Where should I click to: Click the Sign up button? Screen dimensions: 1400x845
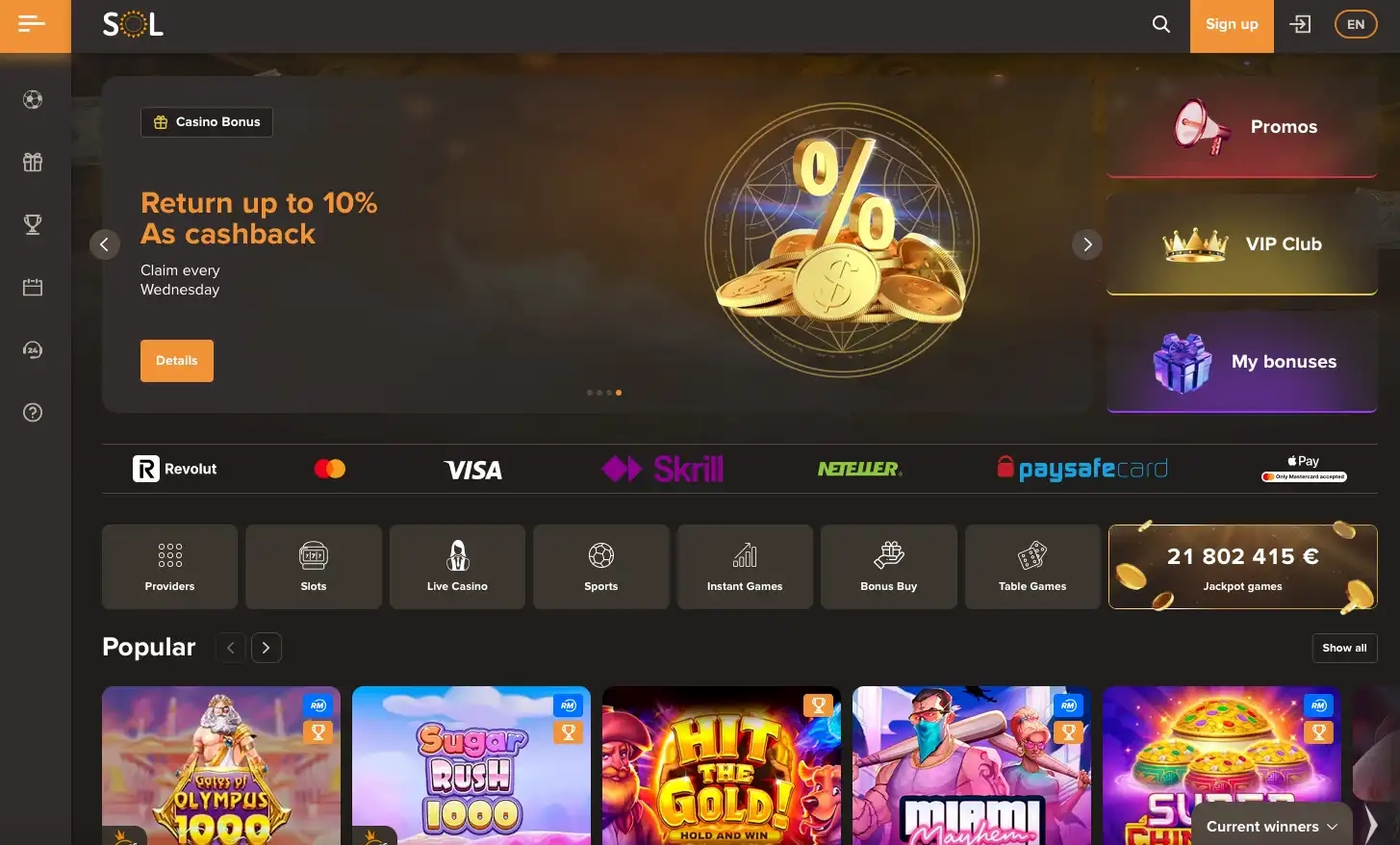pos(1232,25)
